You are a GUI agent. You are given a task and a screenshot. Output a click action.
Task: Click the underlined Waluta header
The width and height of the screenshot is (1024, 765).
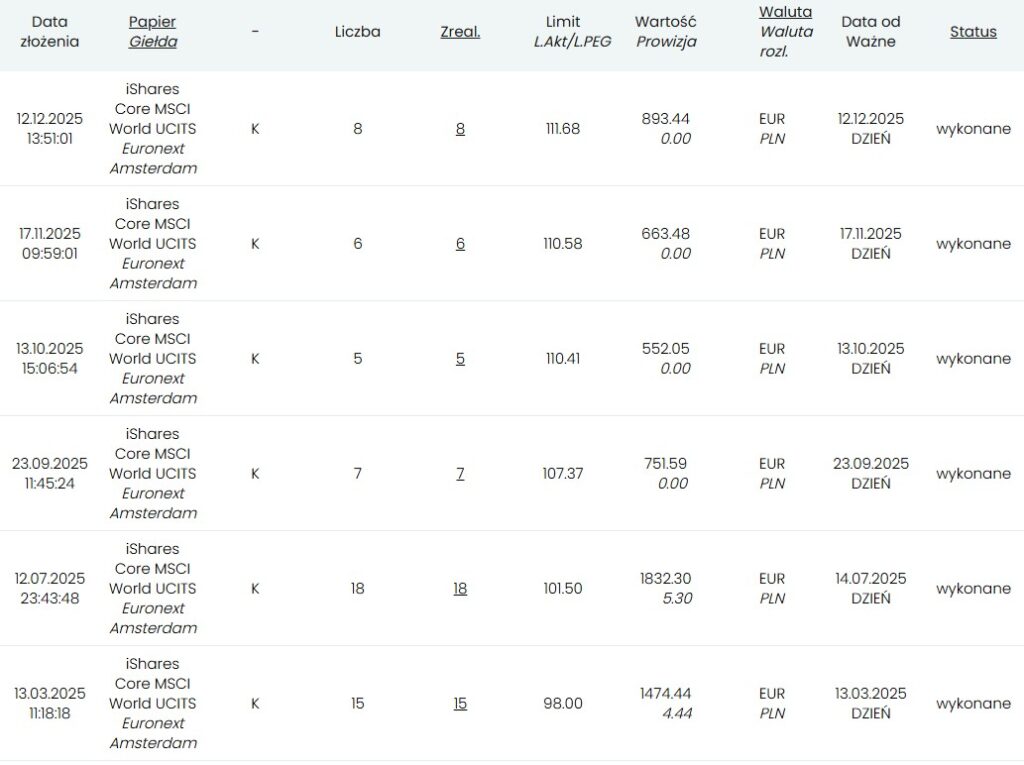coord(785,12)
